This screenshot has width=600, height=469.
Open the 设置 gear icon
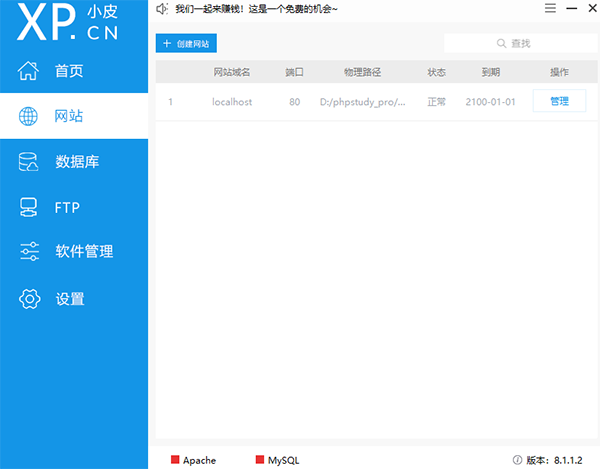29,299
